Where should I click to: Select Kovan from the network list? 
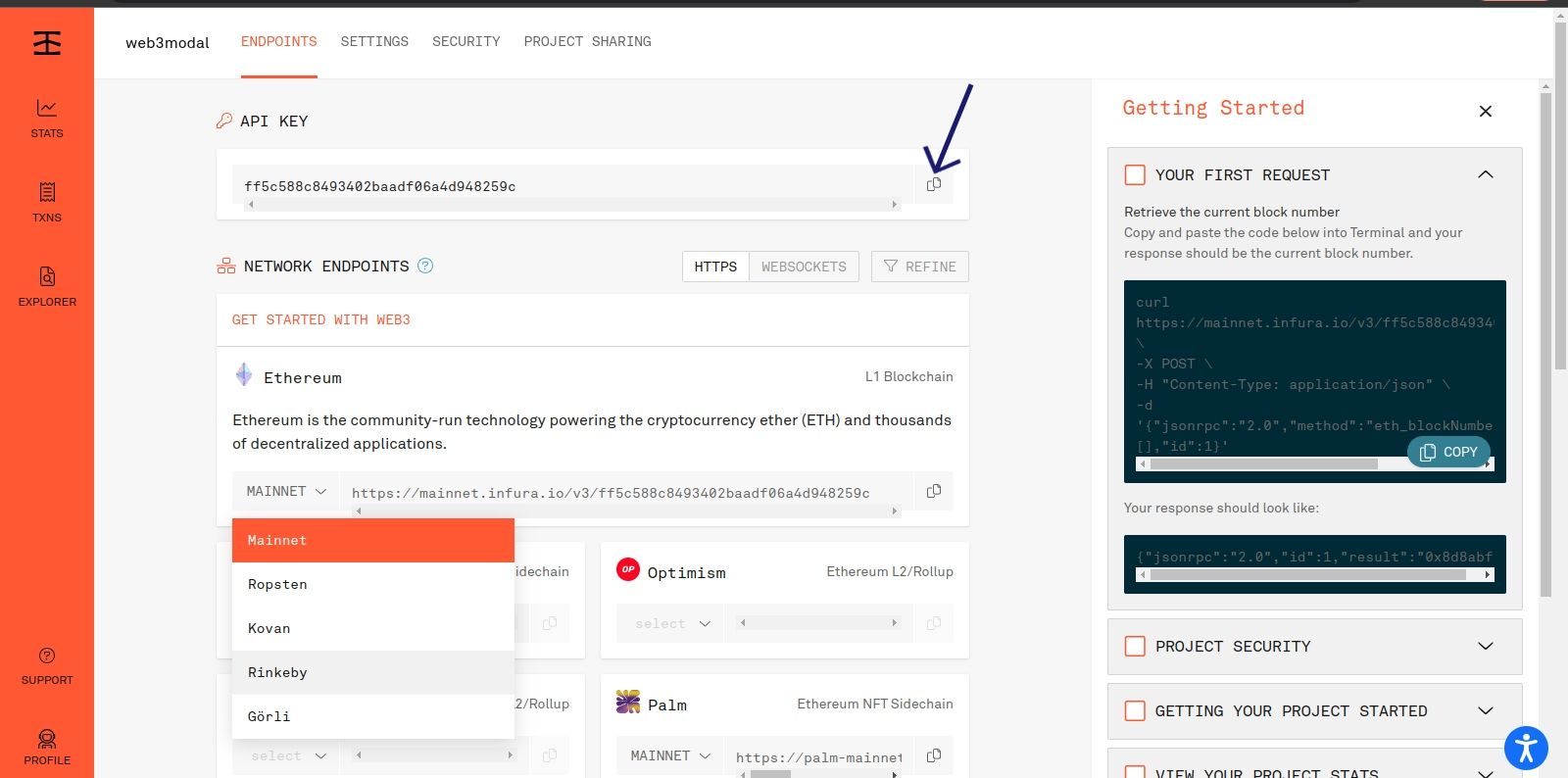pos(373,628)
